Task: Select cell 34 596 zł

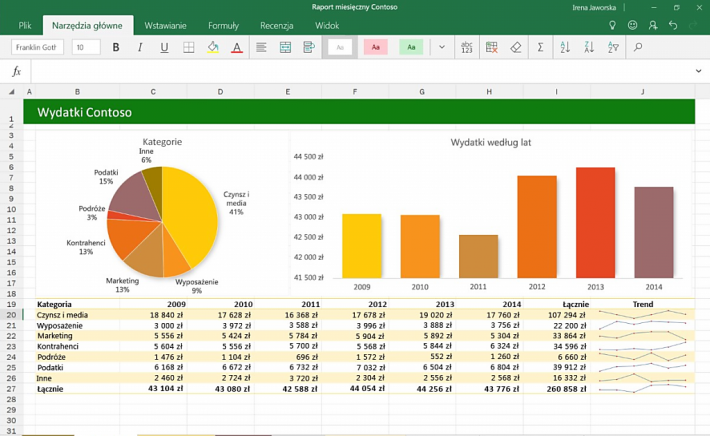Action: [556, 346]
